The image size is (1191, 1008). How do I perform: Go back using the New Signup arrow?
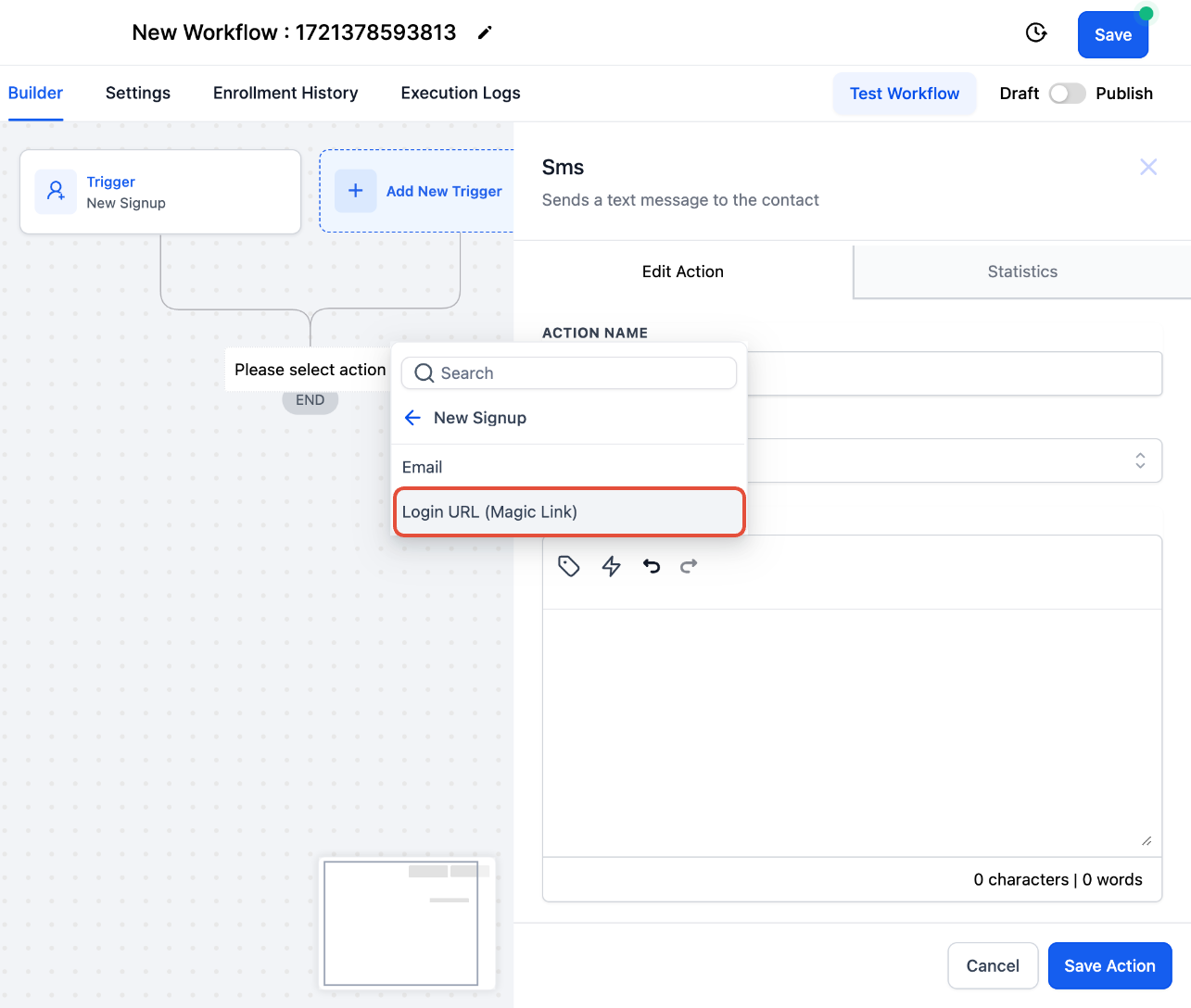coord(413,418)
